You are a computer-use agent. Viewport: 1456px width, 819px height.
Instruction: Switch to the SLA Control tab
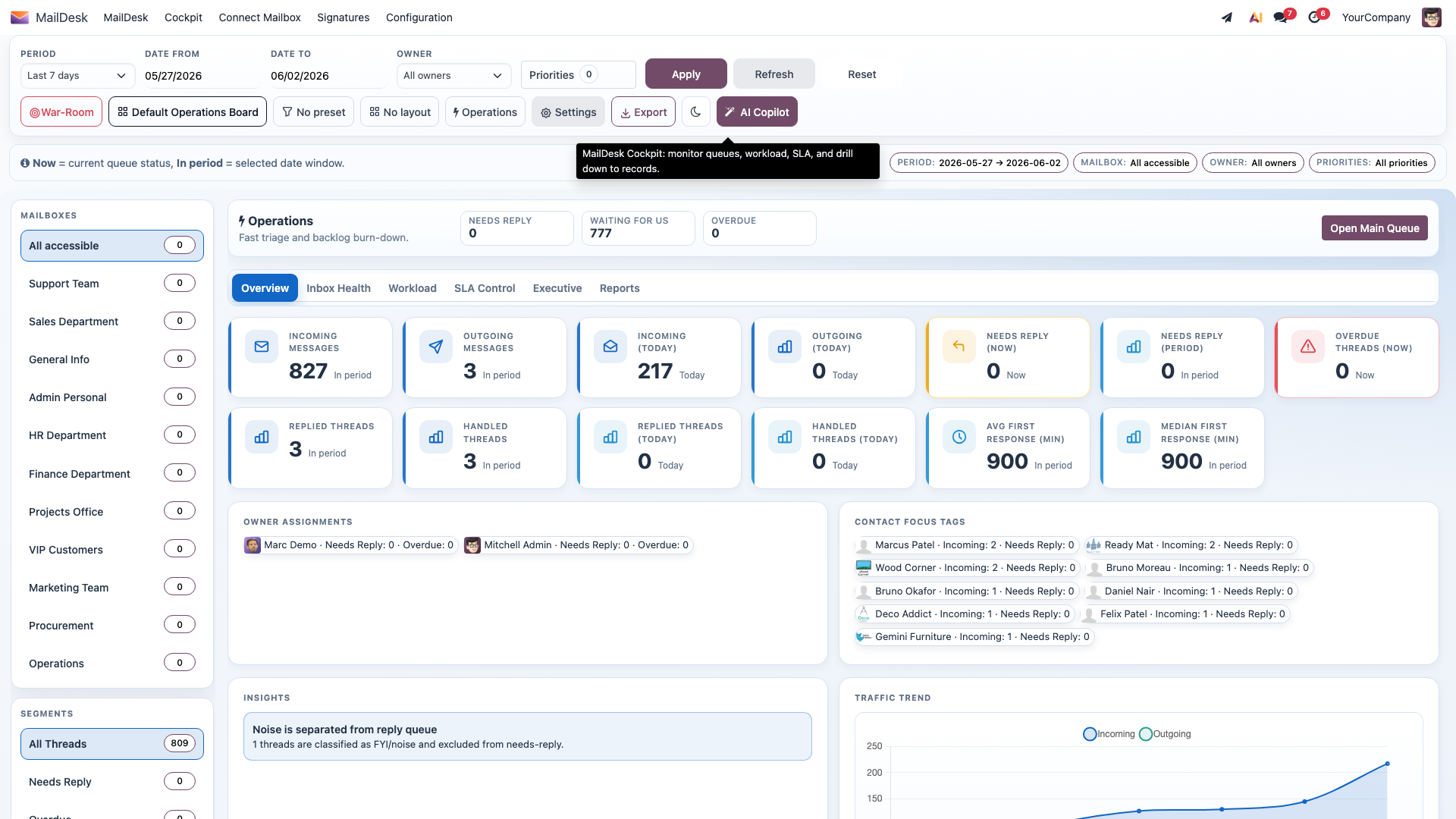click(x=485, y=288)
